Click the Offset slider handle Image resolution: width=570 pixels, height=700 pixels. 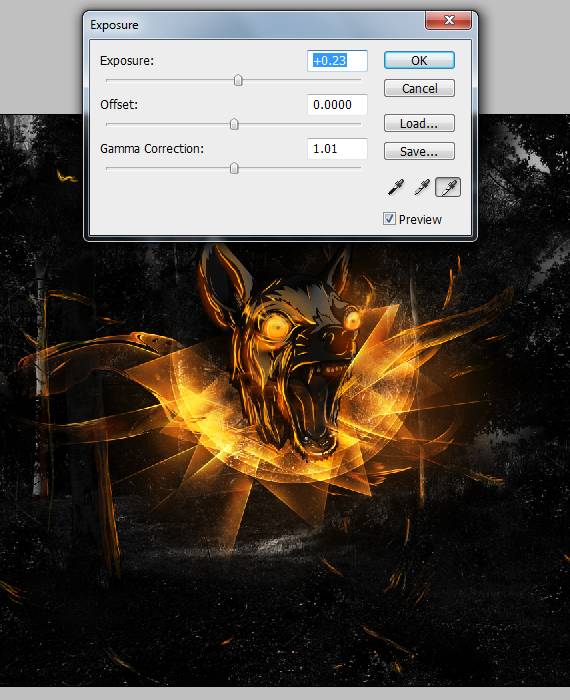pos(234,124)
